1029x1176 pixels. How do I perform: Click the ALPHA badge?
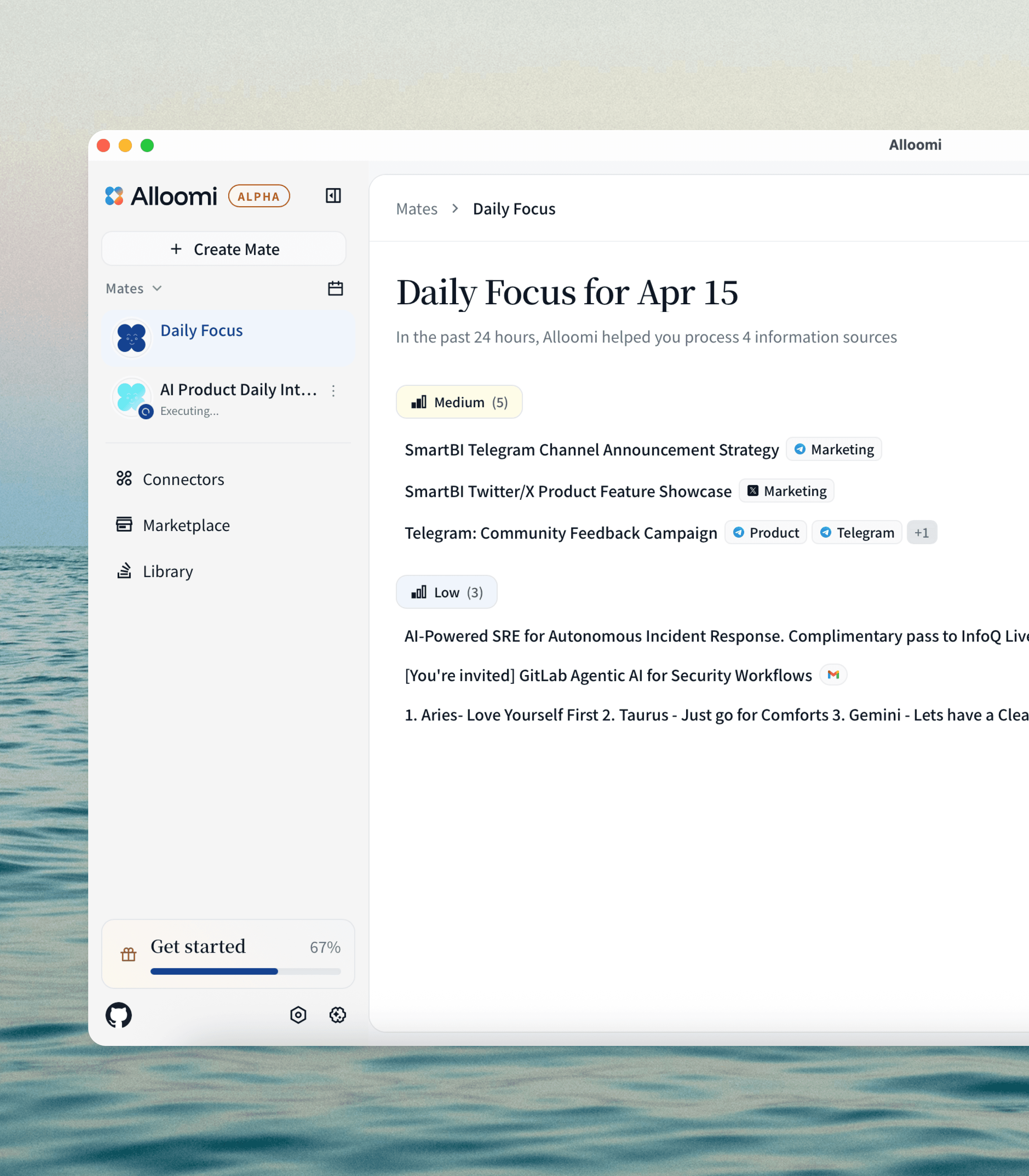tap(259, 196)
